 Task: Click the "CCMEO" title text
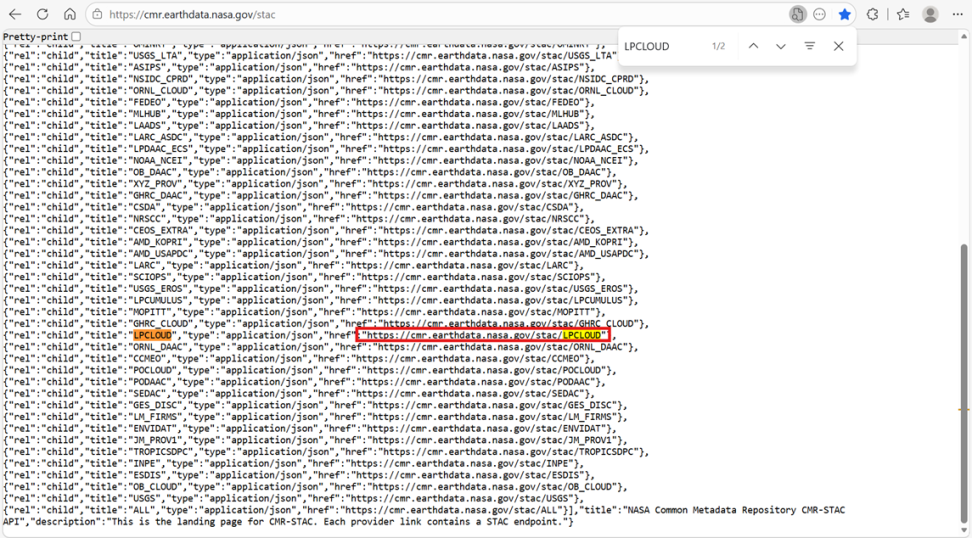(x=148, y=359)
